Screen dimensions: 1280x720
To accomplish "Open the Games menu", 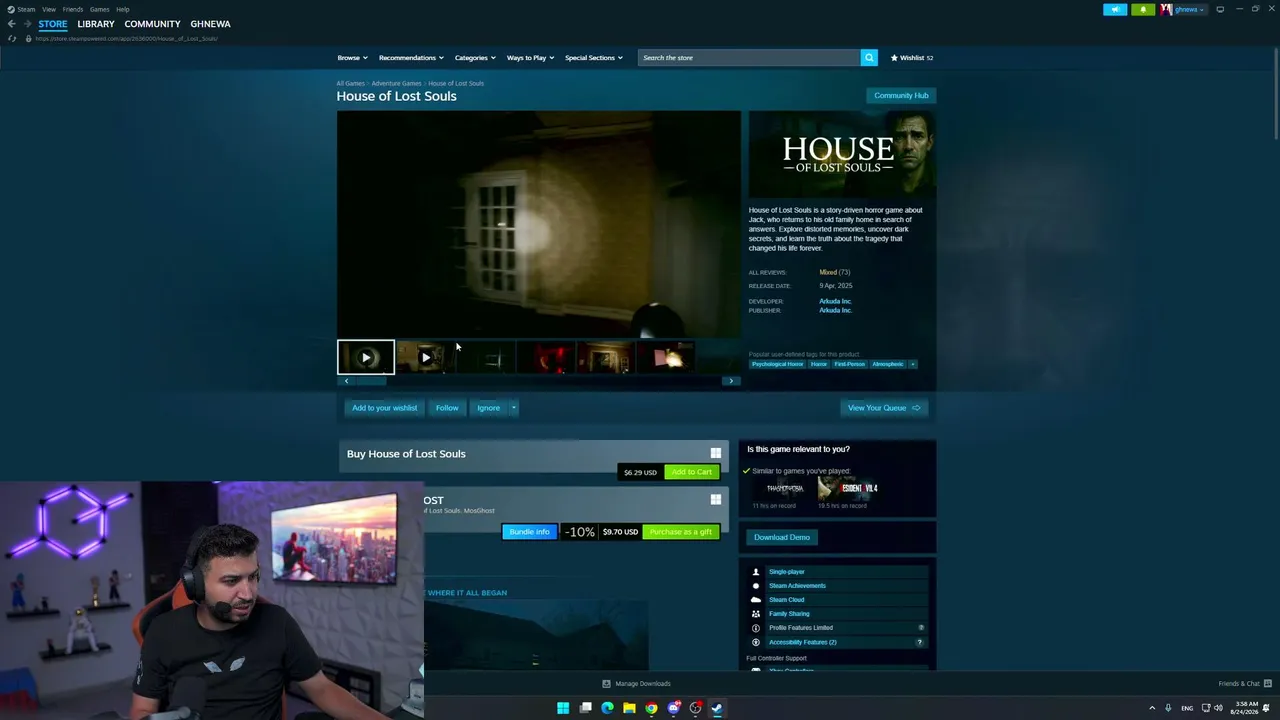I will click(x=100, y=9).
